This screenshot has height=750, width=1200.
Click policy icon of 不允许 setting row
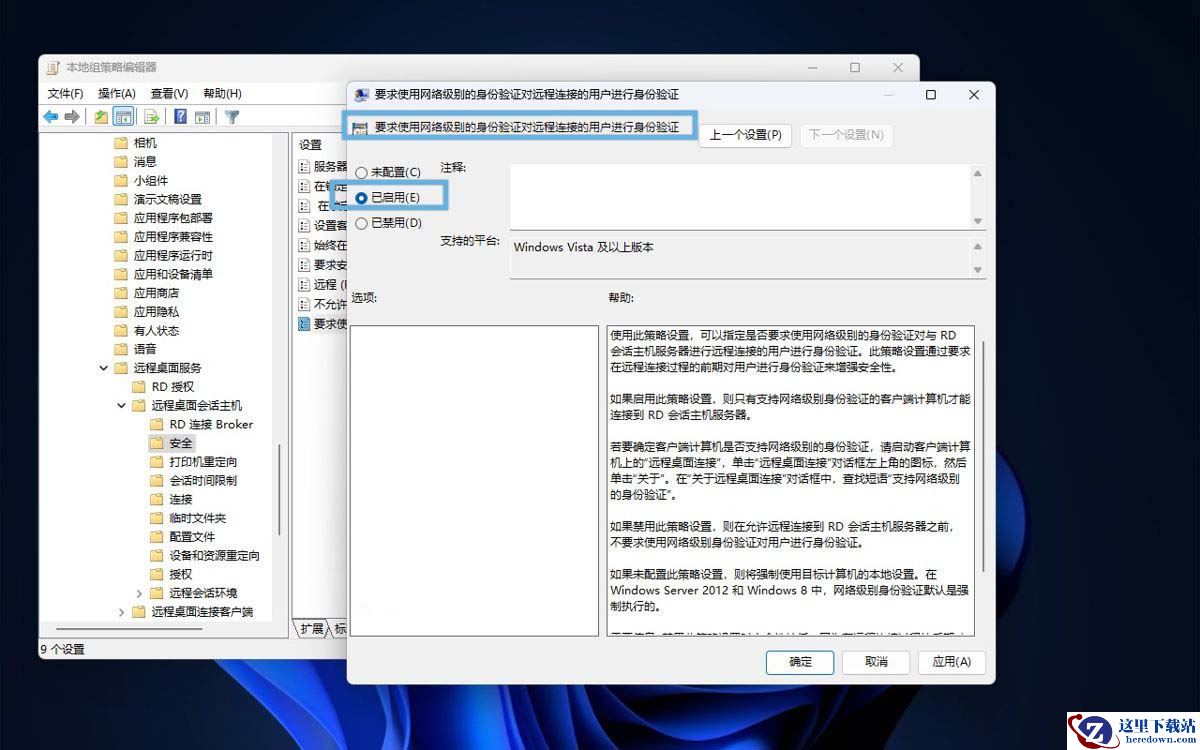(x=305, y=304)
